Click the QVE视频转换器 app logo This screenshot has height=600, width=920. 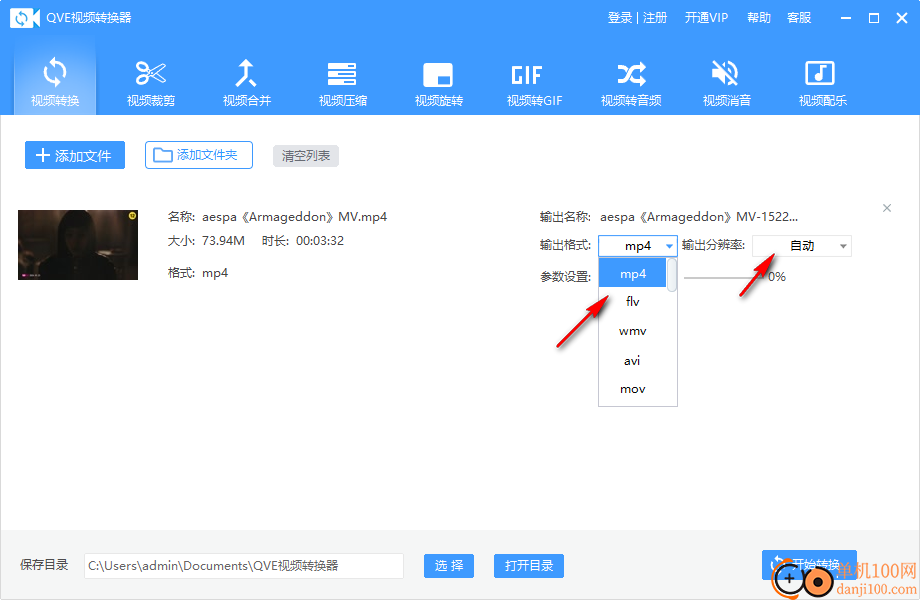(x=25, y=18)
